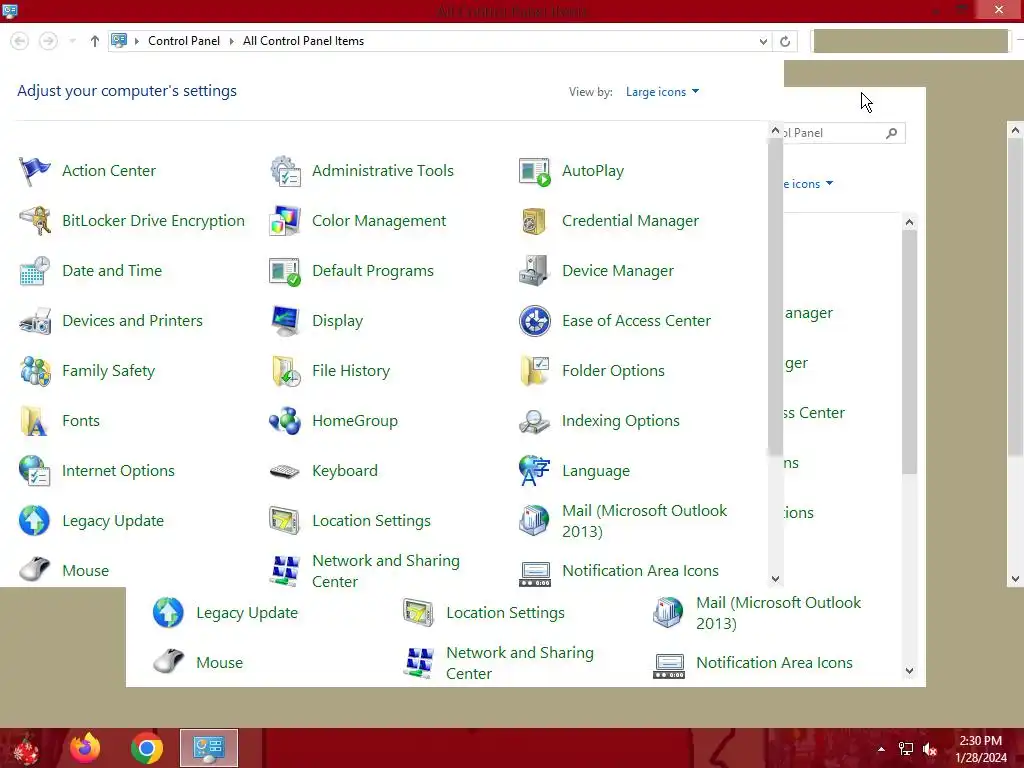
Task: Open the Date and Time calendar icon
Action: point(35,271)
